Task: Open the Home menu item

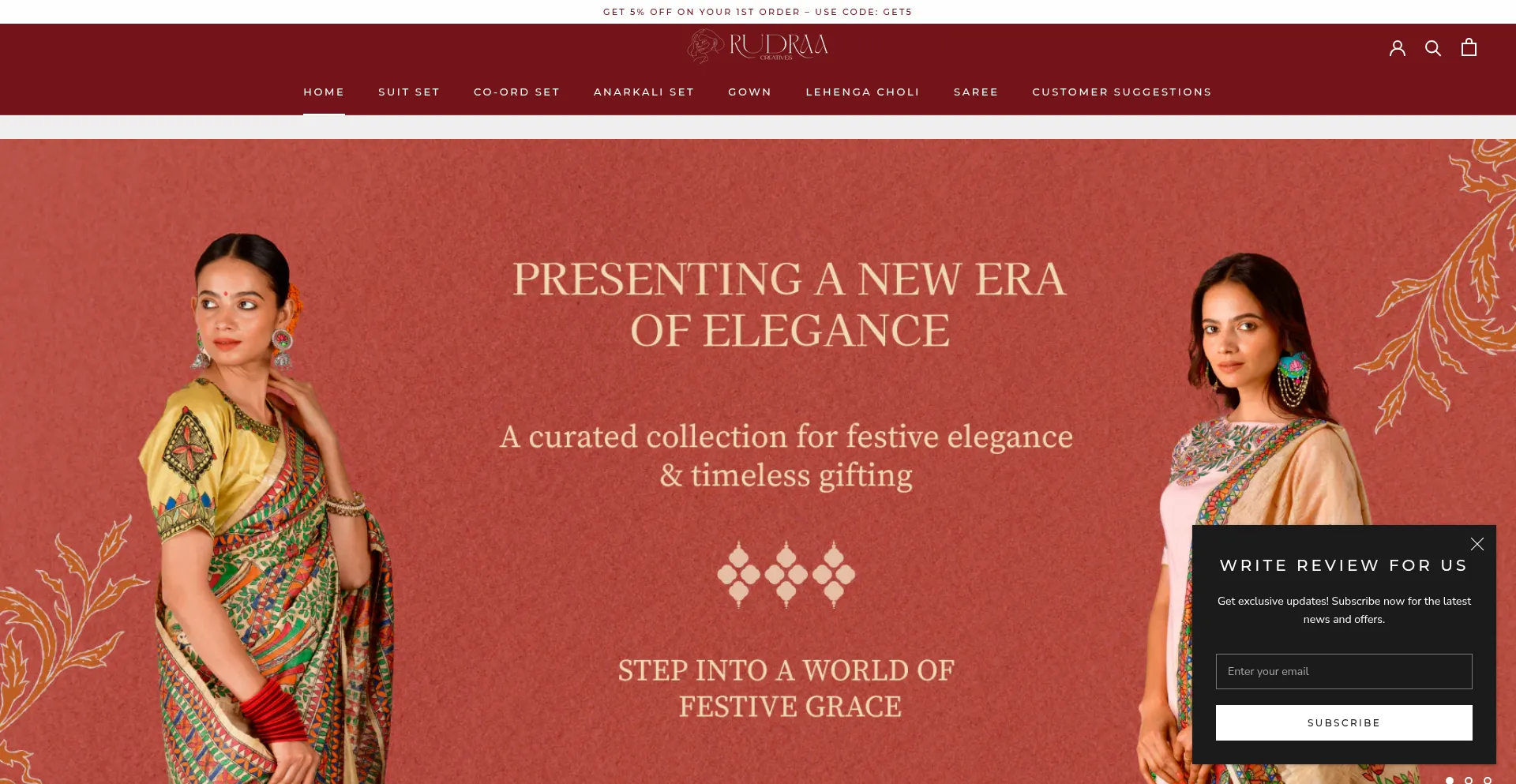Action: (324, 92)
